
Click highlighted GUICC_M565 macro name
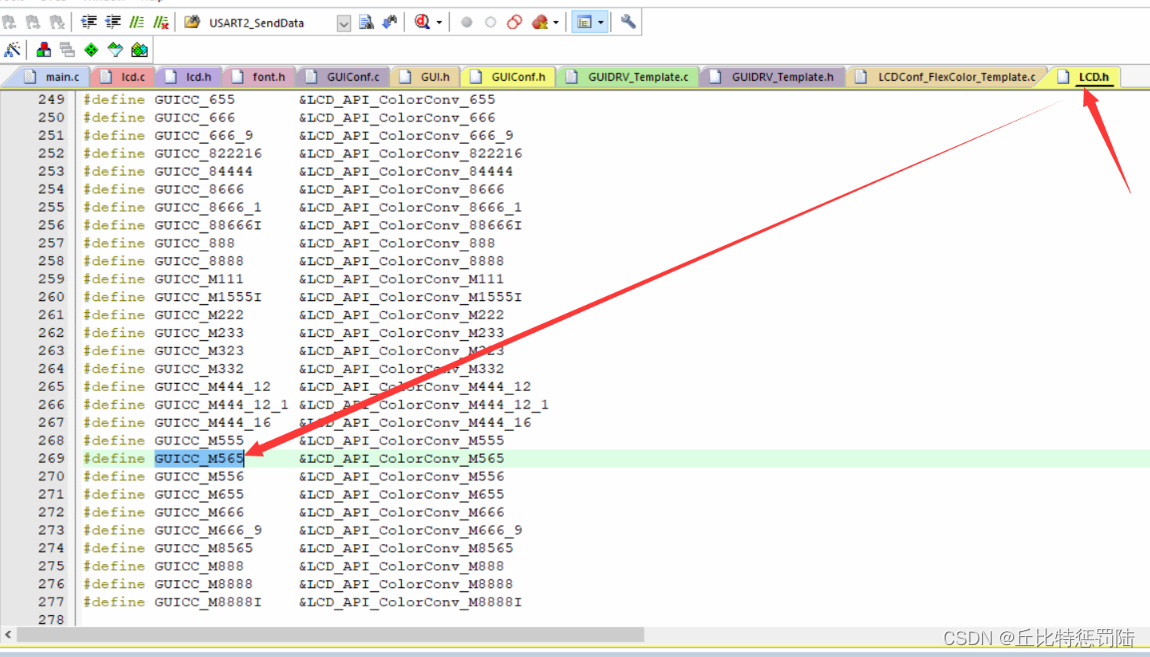click(x=199, y=458)
